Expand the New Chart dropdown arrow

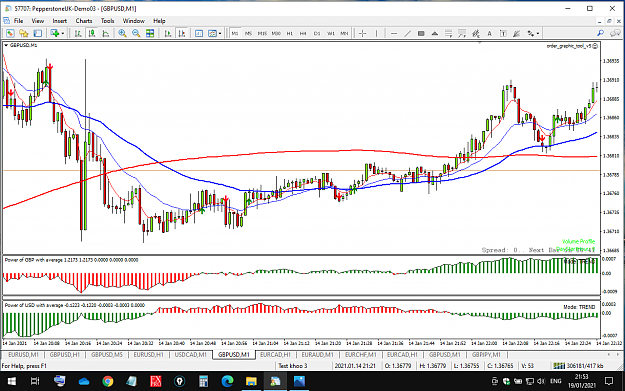(x=63, y=33)
